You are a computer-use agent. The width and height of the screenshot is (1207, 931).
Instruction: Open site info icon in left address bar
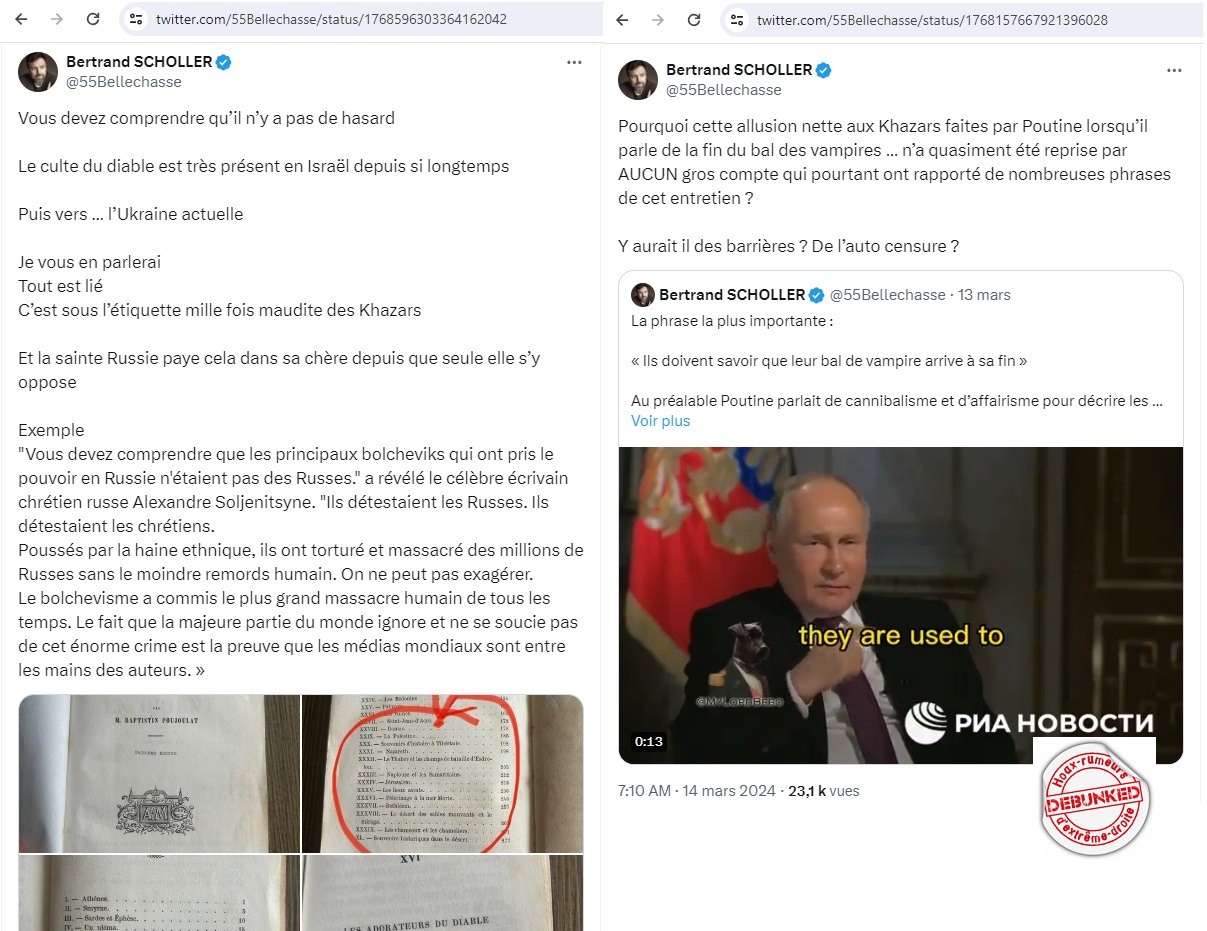click(x=137, y=19)
